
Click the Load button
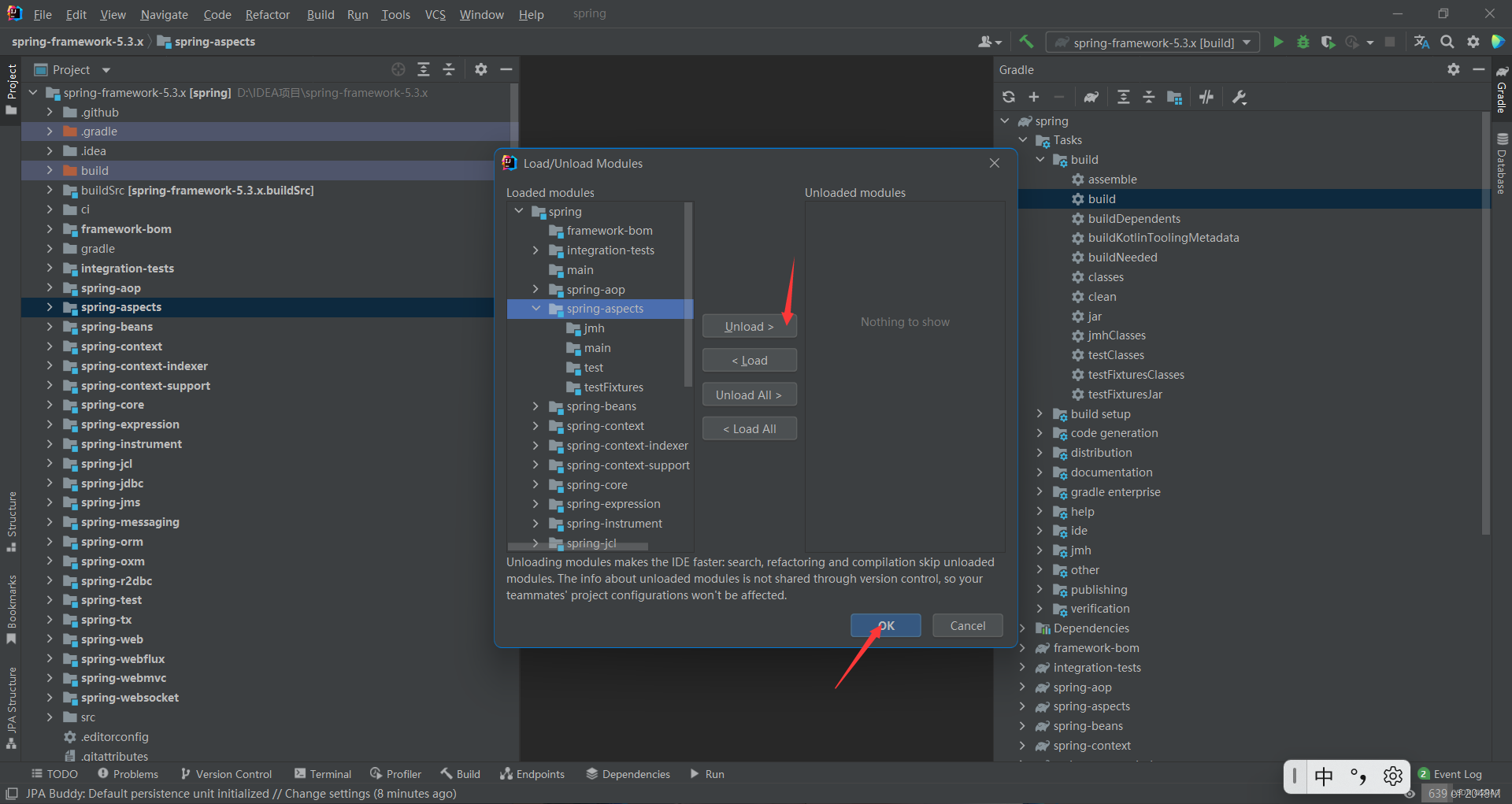point(749,360)
